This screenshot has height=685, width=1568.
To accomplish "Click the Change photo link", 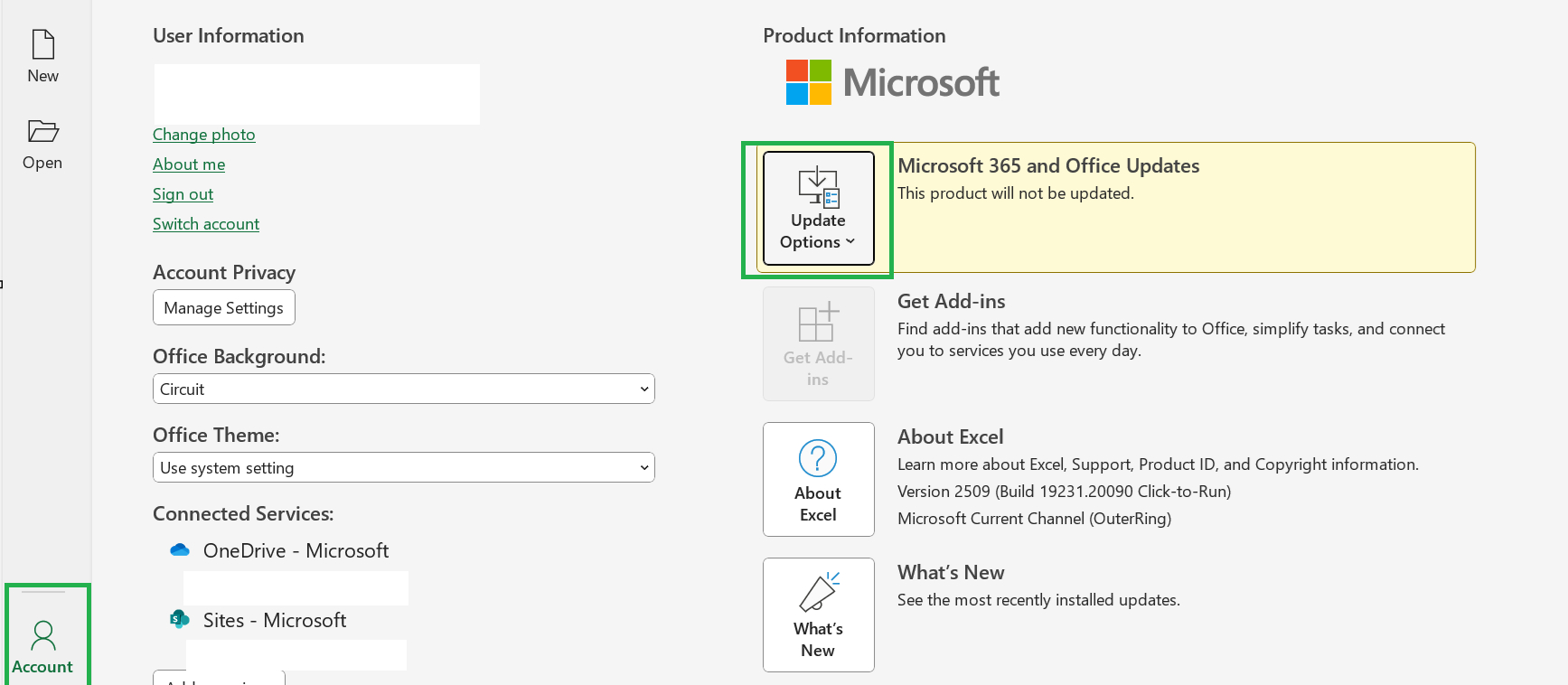I will coord(204,135).
